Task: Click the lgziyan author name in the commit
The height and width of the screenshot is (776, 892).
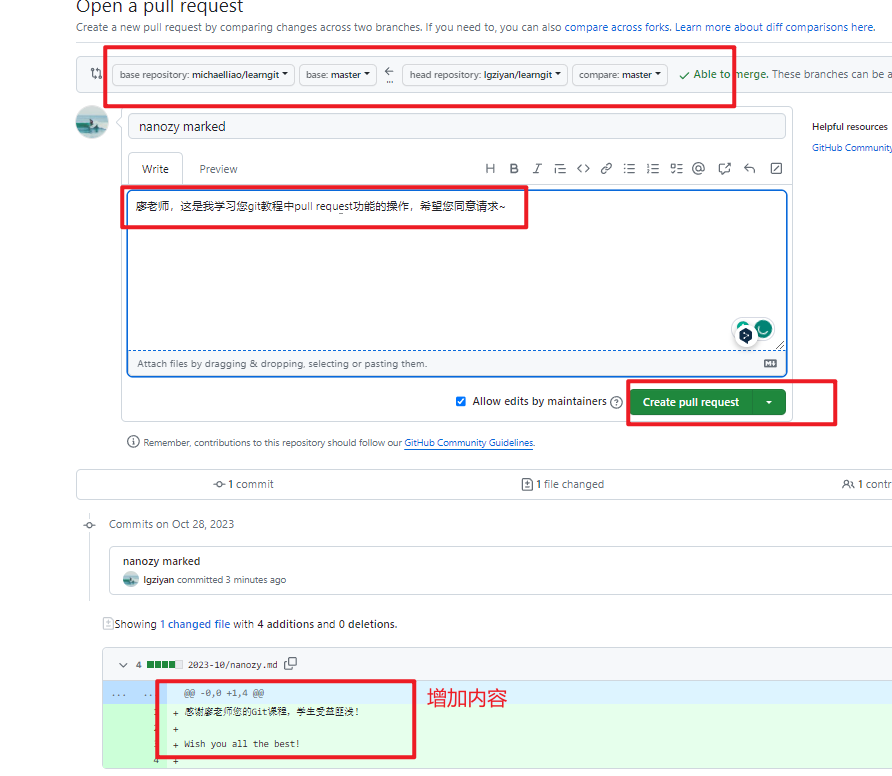Action: [x=159, y=580]
